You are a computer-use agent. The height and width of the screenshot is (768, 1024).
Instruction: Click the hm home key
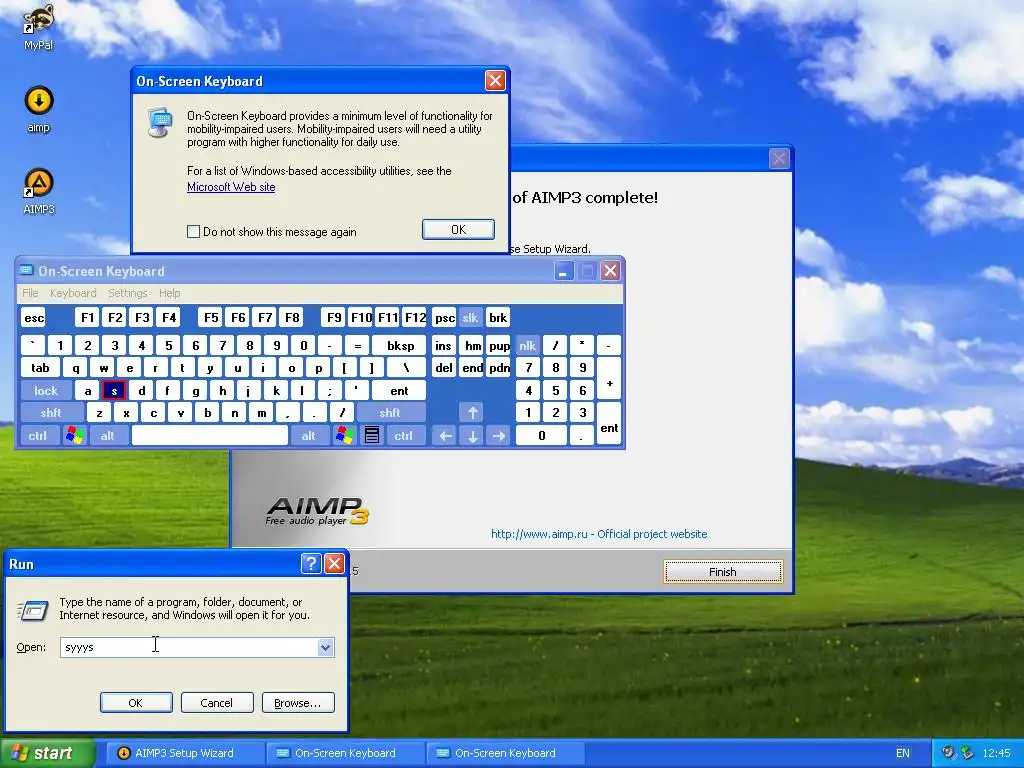pyautogui.click(x=472, y=345)
